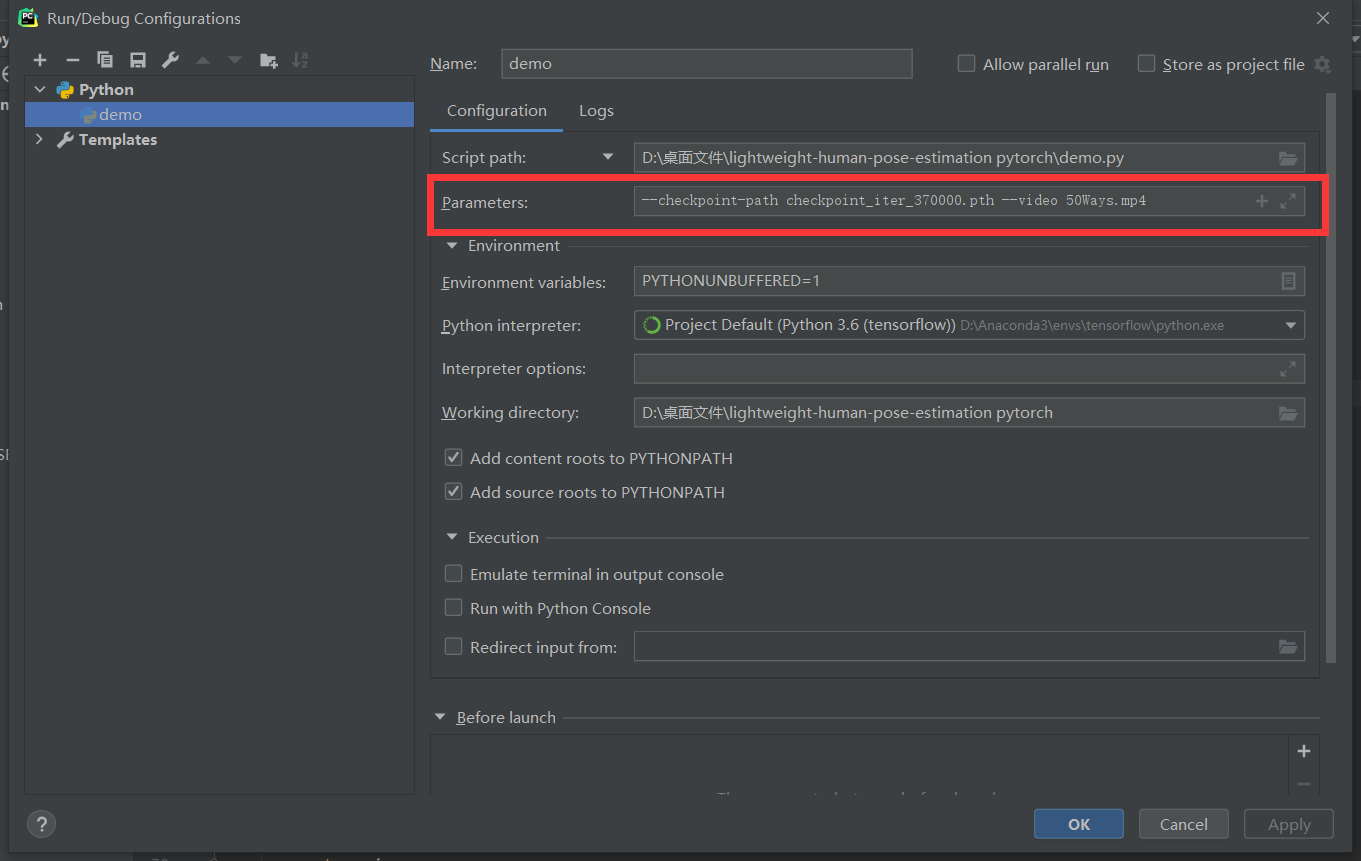Browse for a different script path
Image resolution: width=1361 pixels, height=861 pixels.
coord(1287,157)
